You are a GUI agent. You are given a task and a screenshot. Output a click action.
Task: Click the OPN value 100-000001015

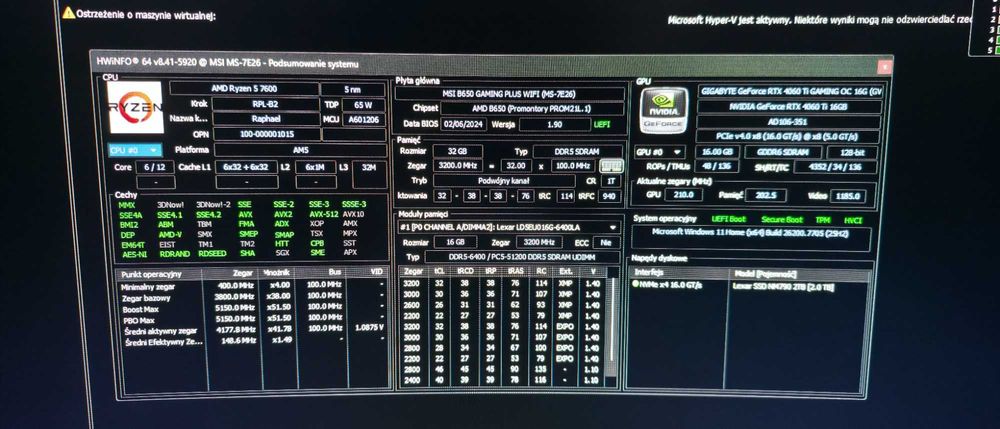click(267, 134)
